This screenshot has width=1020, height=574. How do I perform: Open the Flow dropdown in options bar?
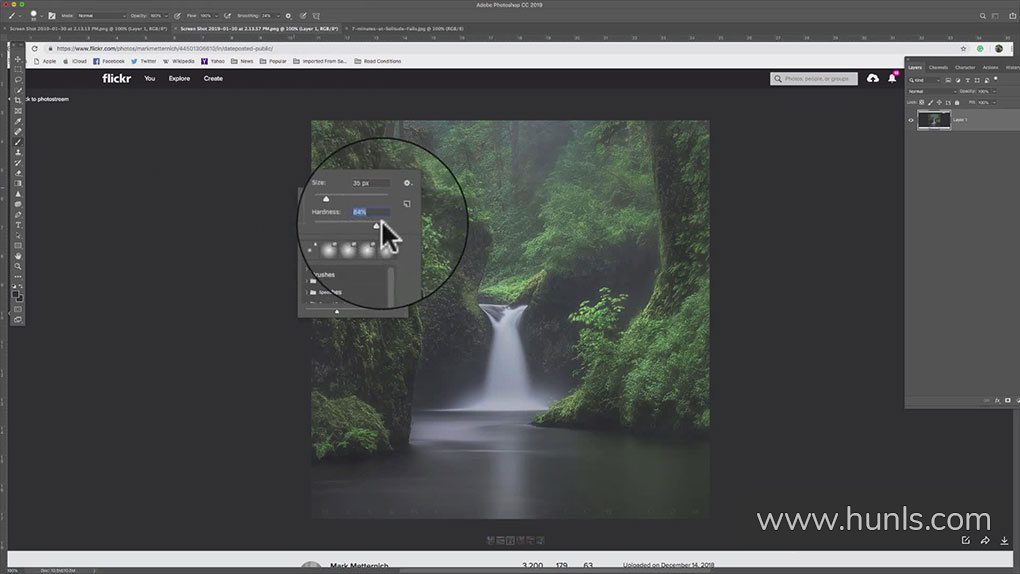coord(217,16)
